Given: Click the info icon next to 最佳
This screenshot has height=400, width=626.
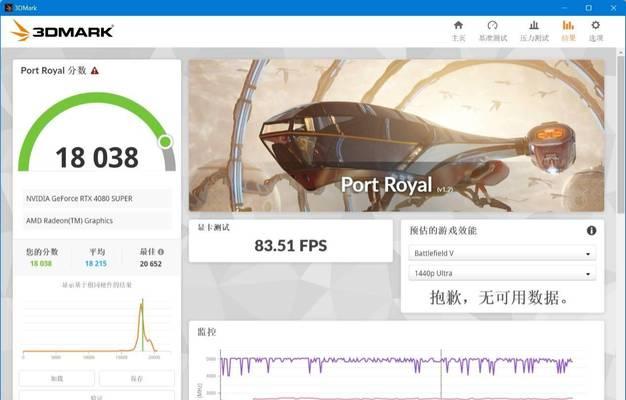Looking at the screenshot, I should pyautogui.click(x=161, y=252).
